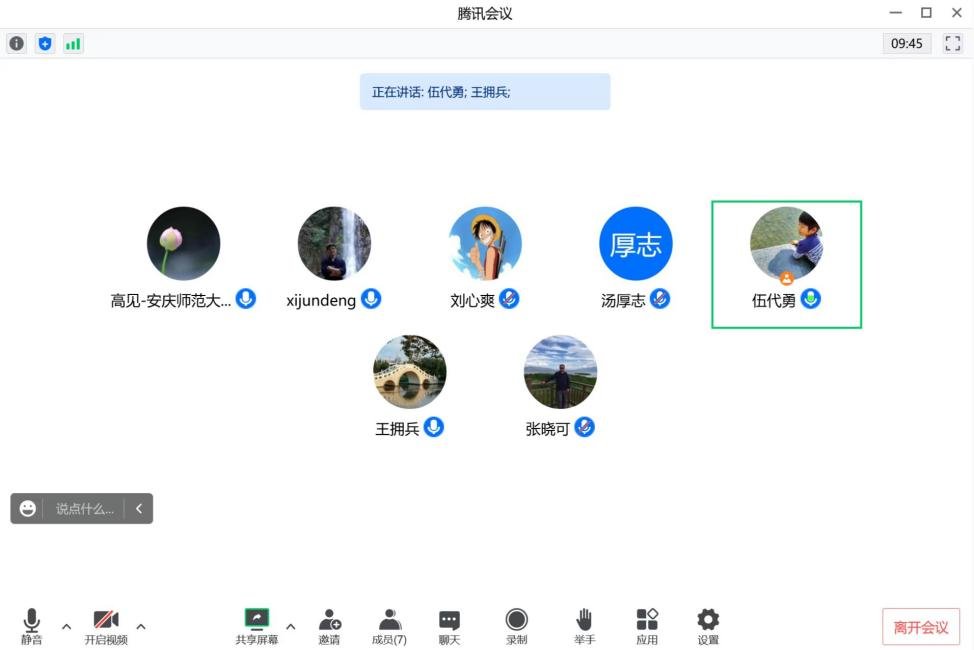
Task: Open the blue security shield icon
Action: point(44,44)
